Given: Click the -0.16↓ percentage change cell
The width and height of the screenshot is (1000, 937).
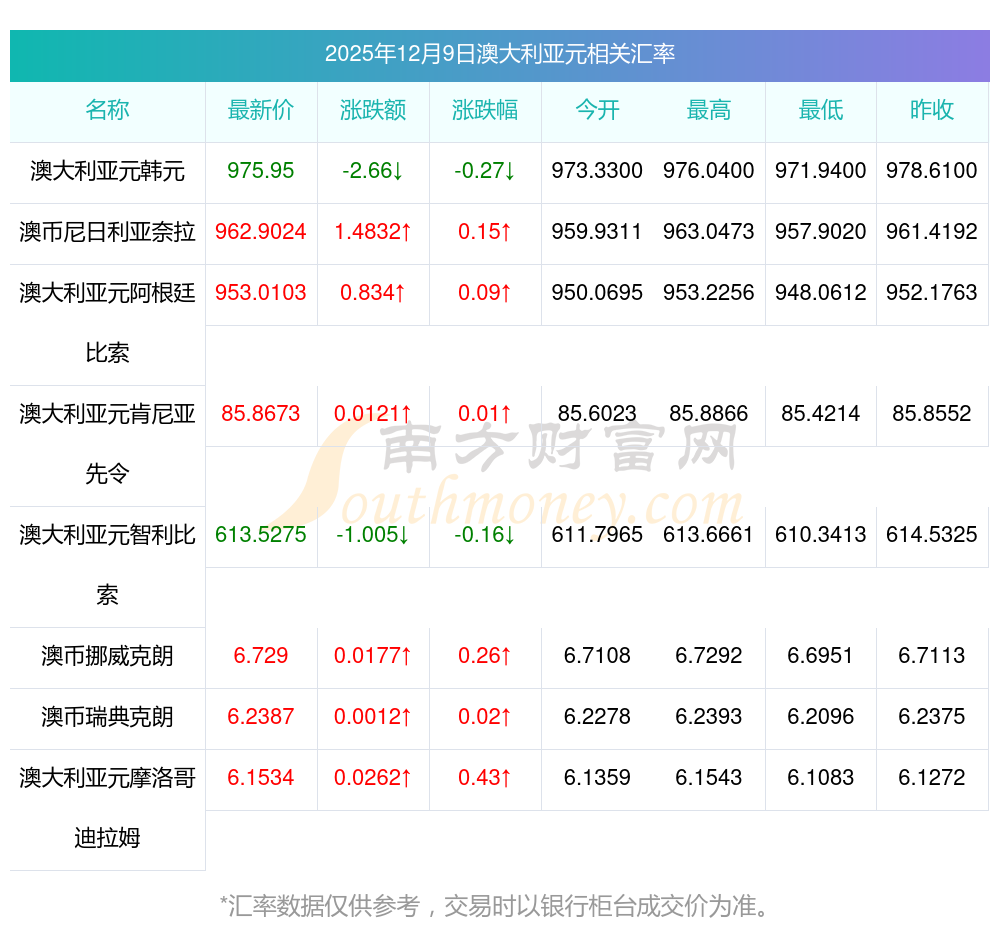Looking at the screenshot, I should pos(485,535).
